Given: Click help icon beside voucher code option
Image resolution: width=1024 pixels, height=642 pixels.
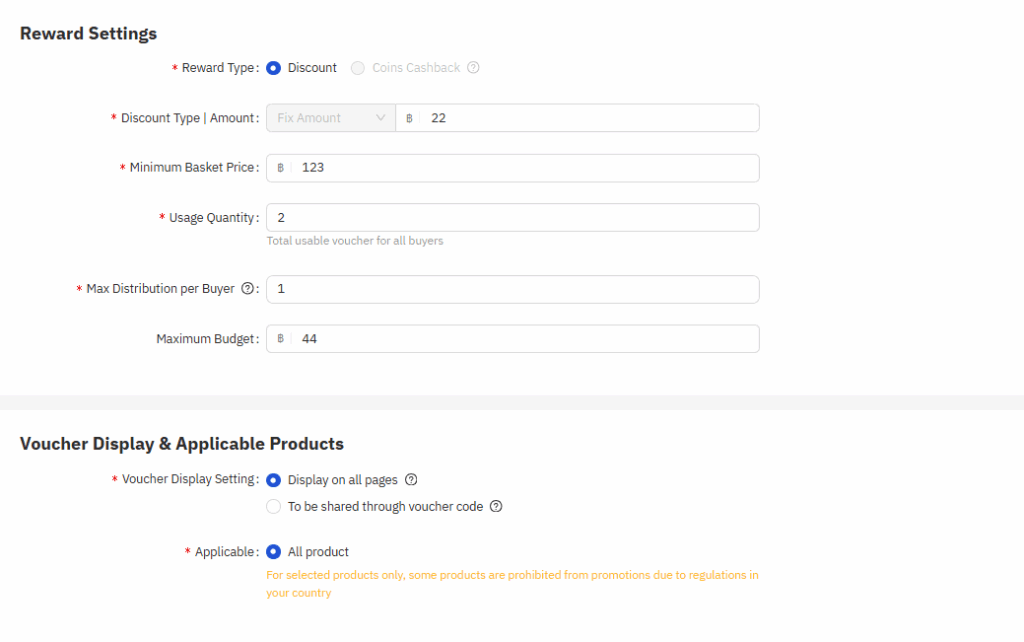Looking at the screenshot, I should point(496,507).
